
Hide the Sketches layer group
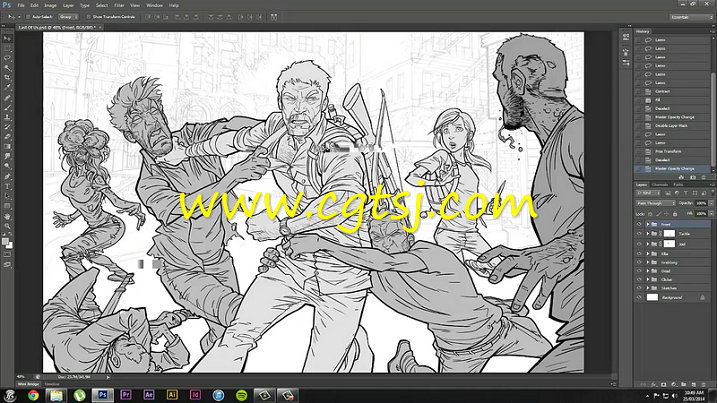click(x=639, y=288)
